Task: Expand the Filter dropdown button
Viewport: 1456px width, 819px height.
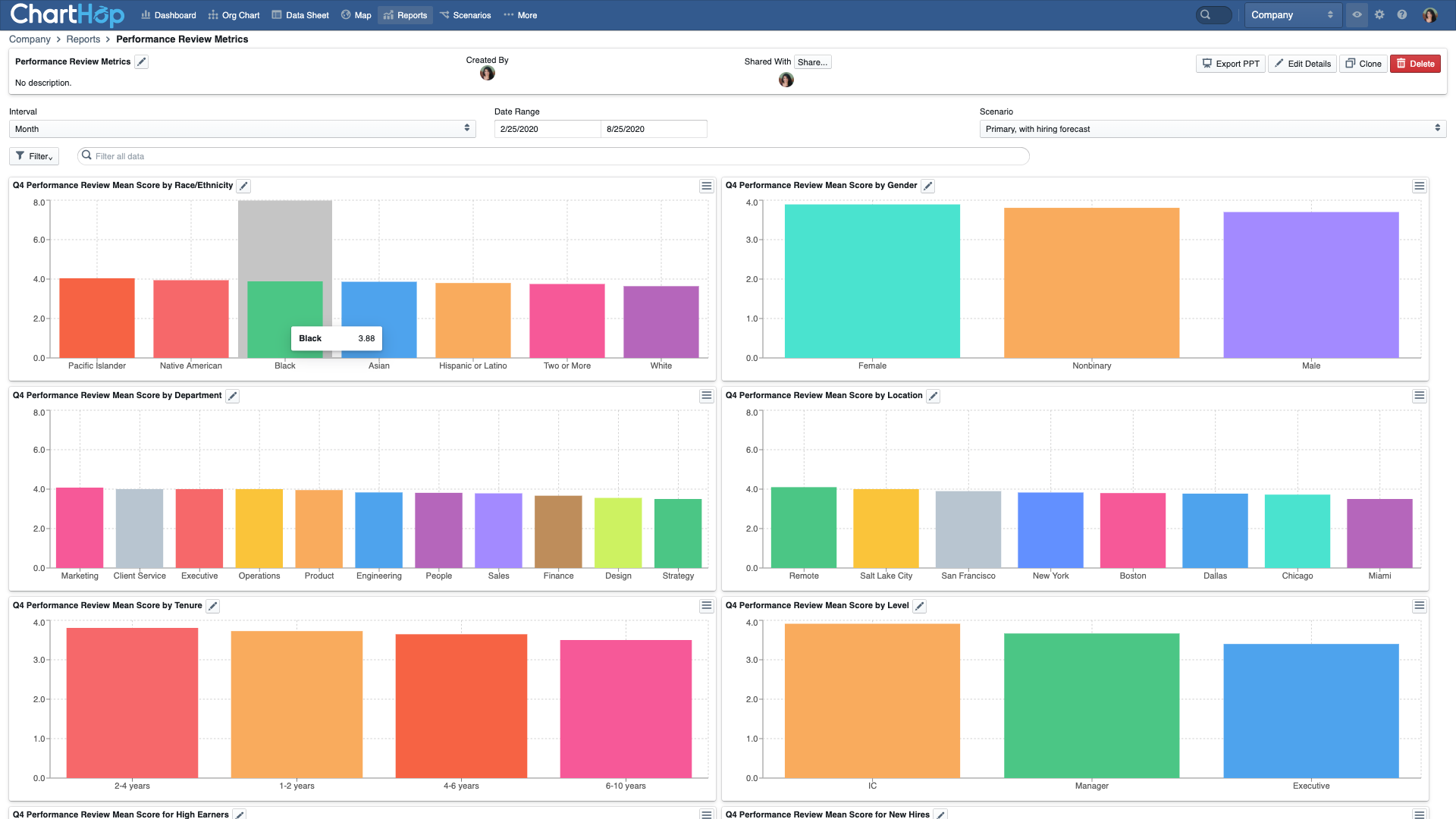Action: [34, 156]
